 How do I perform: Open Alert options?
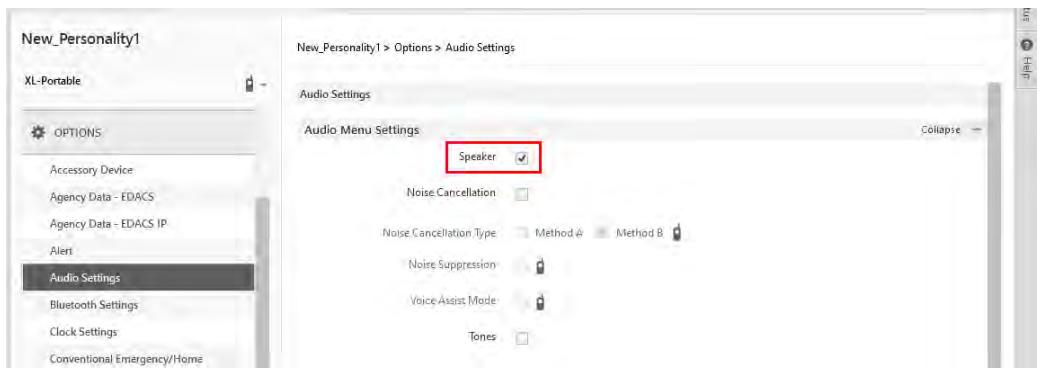point(61,251)
